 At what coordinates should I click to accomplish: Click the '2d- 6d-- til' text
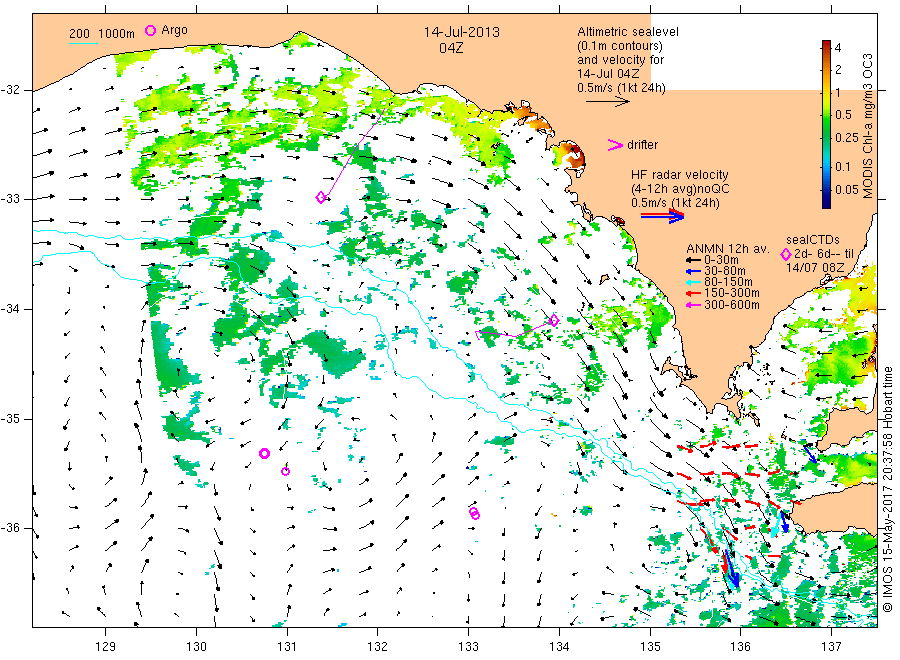tap(824, 254)
